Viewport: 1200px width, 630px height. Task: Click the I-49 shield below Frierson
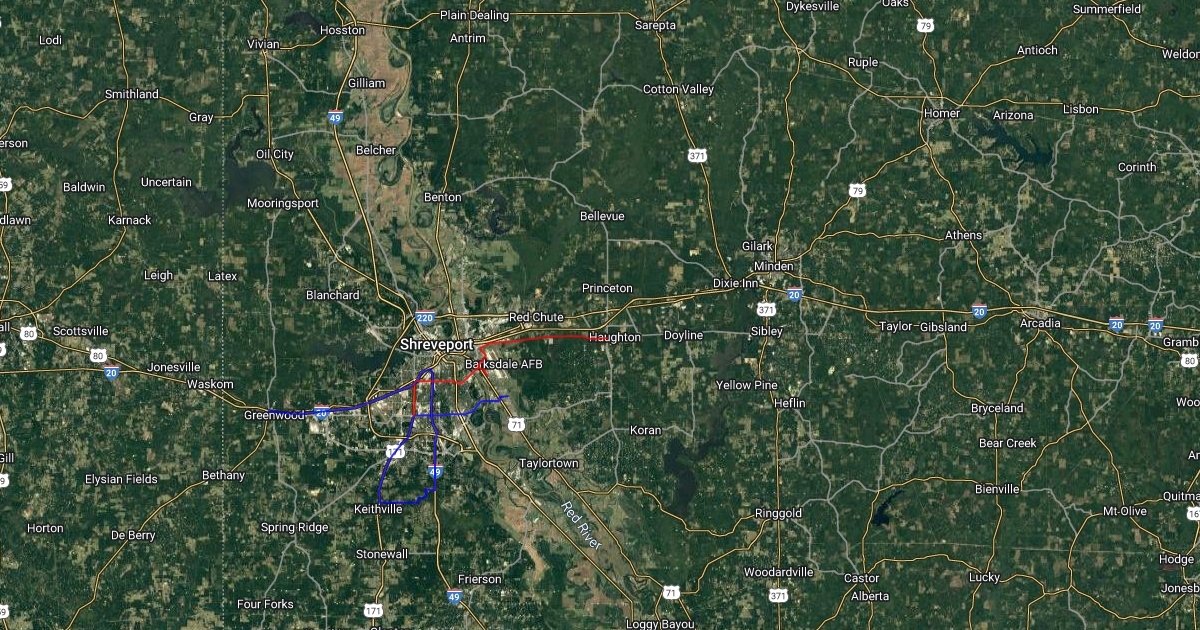454,597
